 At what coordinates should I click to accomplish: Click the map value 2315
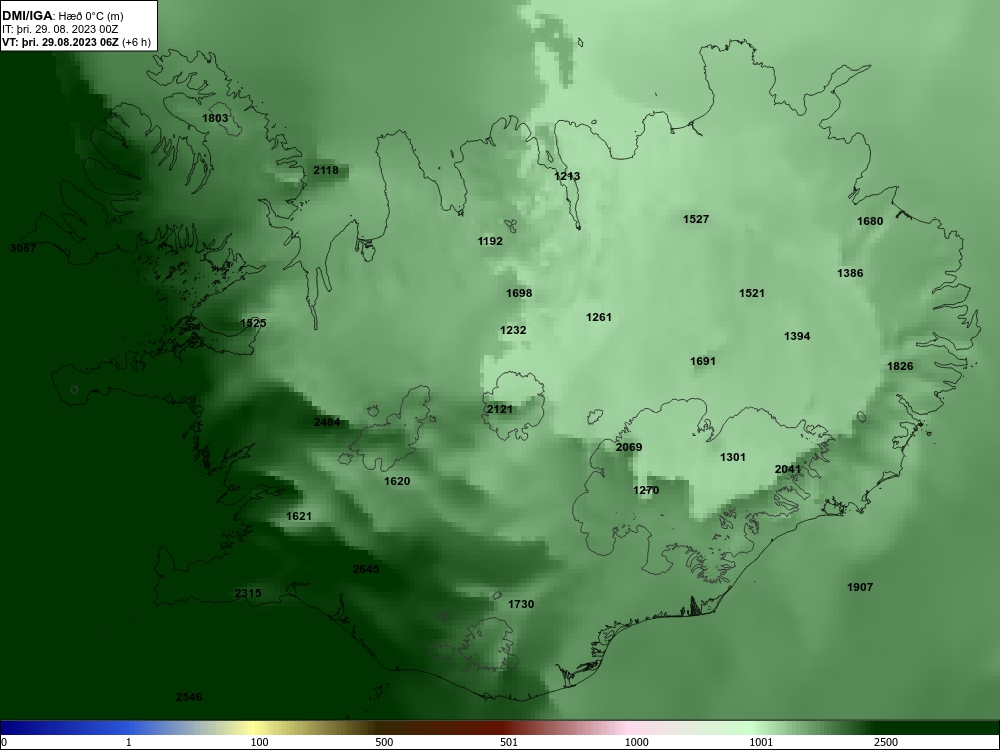click(x=248, y=593)
